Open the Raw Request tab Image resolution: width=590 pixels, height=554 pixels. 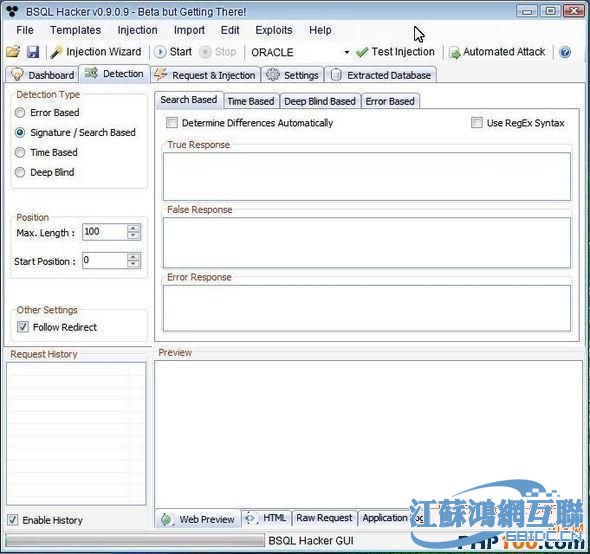324,518
